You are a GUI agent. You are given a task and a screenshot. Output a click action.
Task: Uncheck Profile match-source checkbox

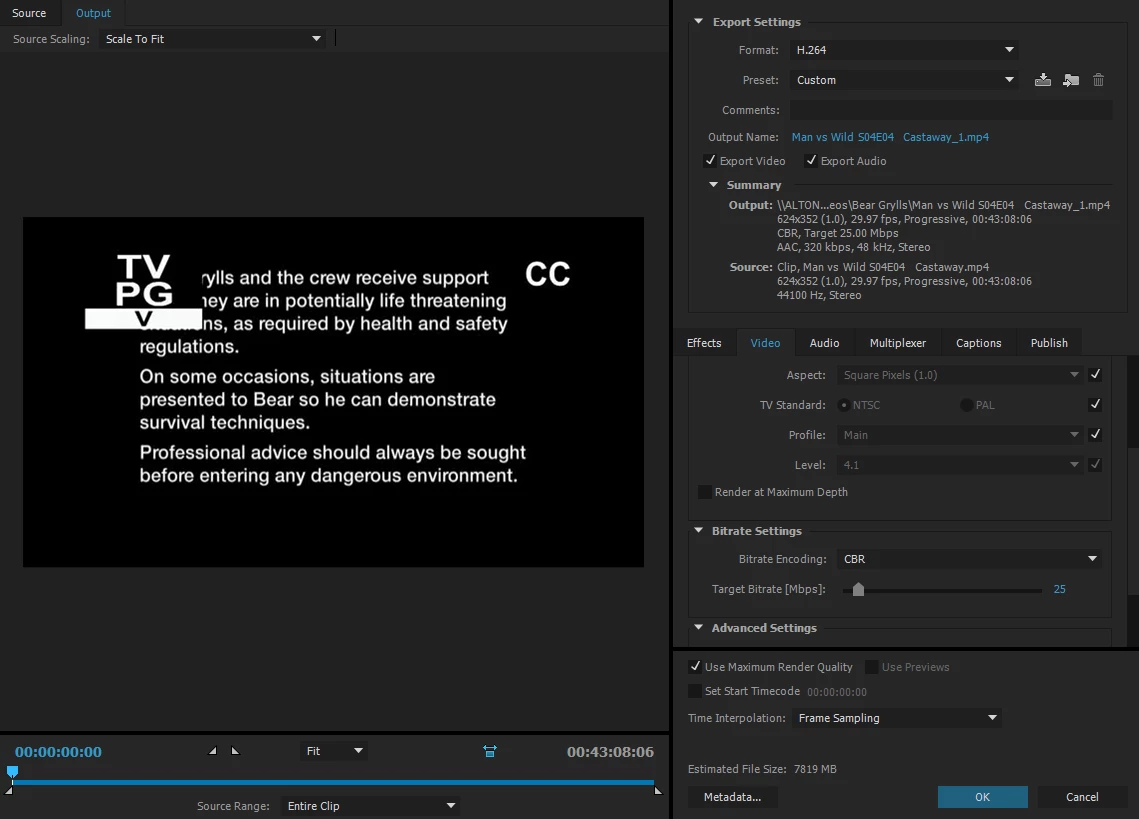tap(1095, 434)
